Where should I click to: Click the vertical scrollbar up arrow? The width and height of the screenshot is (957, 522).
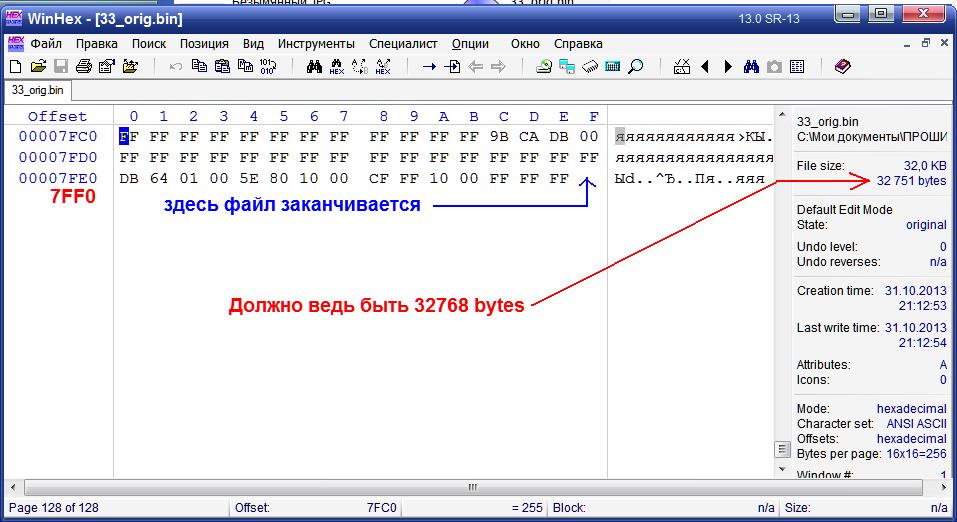click(782, 114)
